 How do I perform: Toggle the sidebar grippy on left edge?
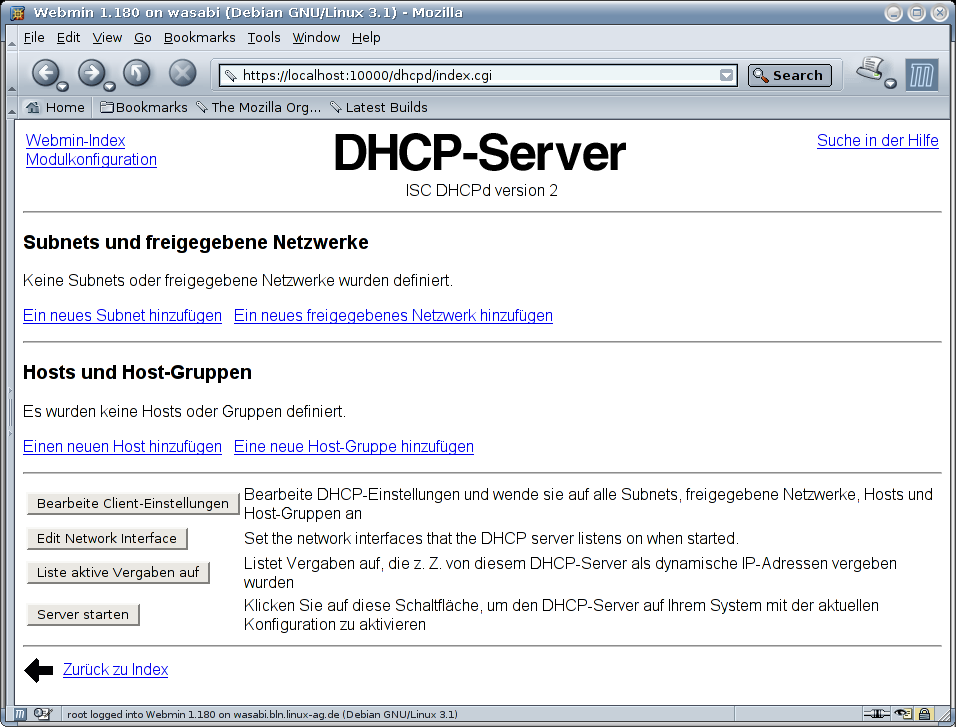tap(10, 412)
